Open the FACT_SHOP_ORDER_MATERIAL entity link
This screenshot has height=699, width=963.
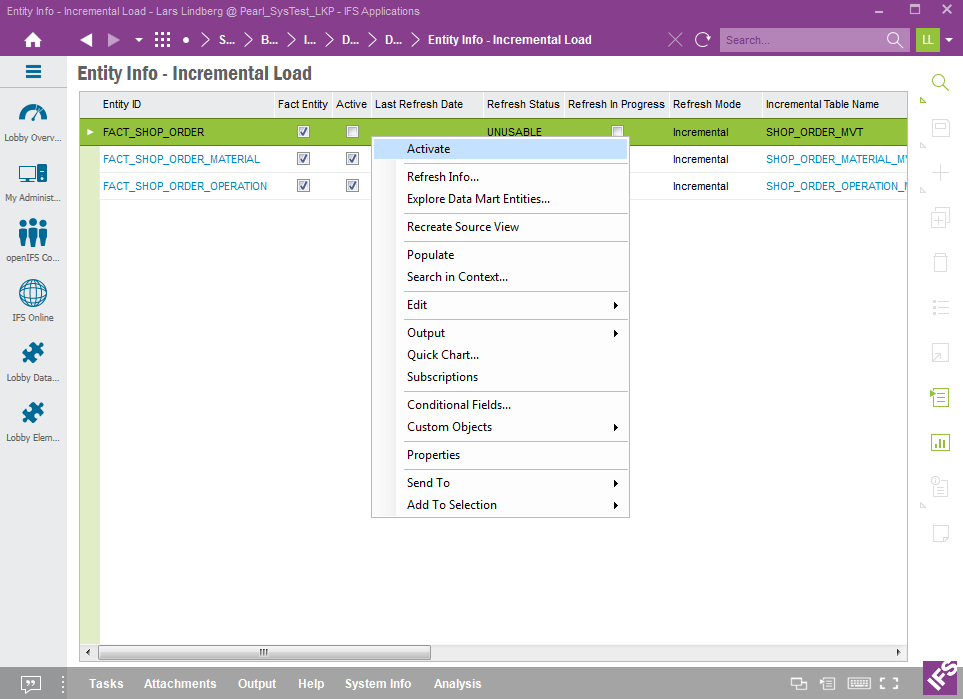[x=181, y=159]
